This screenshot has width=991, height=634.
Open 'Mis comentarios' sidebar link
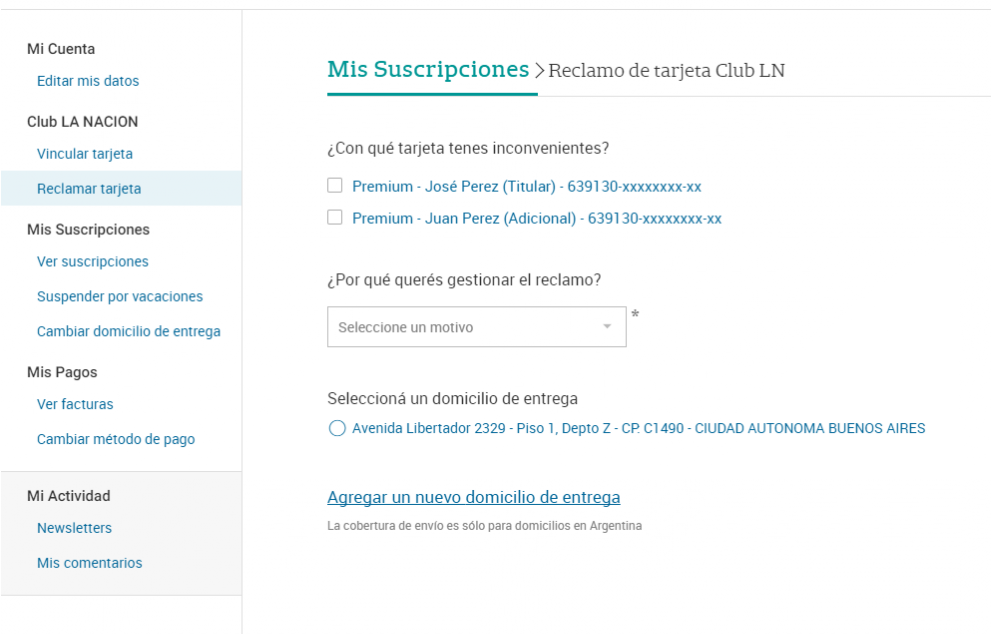tap(89, 563)
